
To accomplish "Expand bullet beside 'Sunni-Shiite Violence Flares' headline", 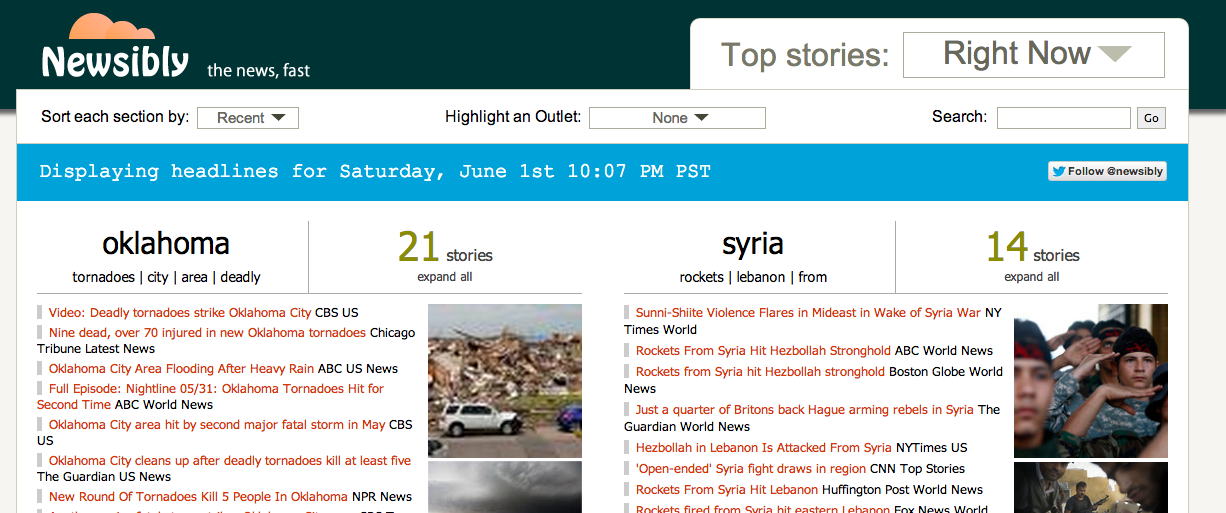I will point(627,313).
